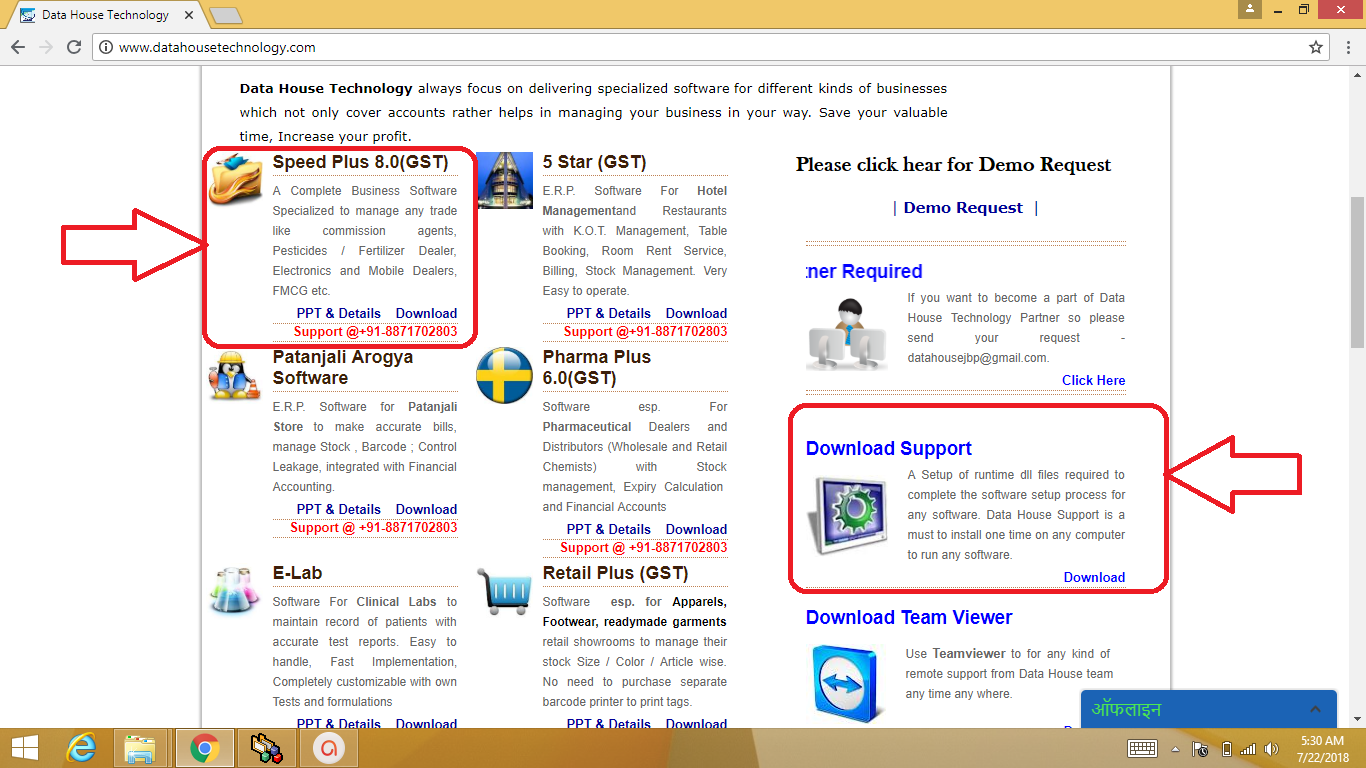Image resolution: width=1366 pixels, height=768 pixels.
Task: Select the Data House Technology tab
Action: pos(105,15)
